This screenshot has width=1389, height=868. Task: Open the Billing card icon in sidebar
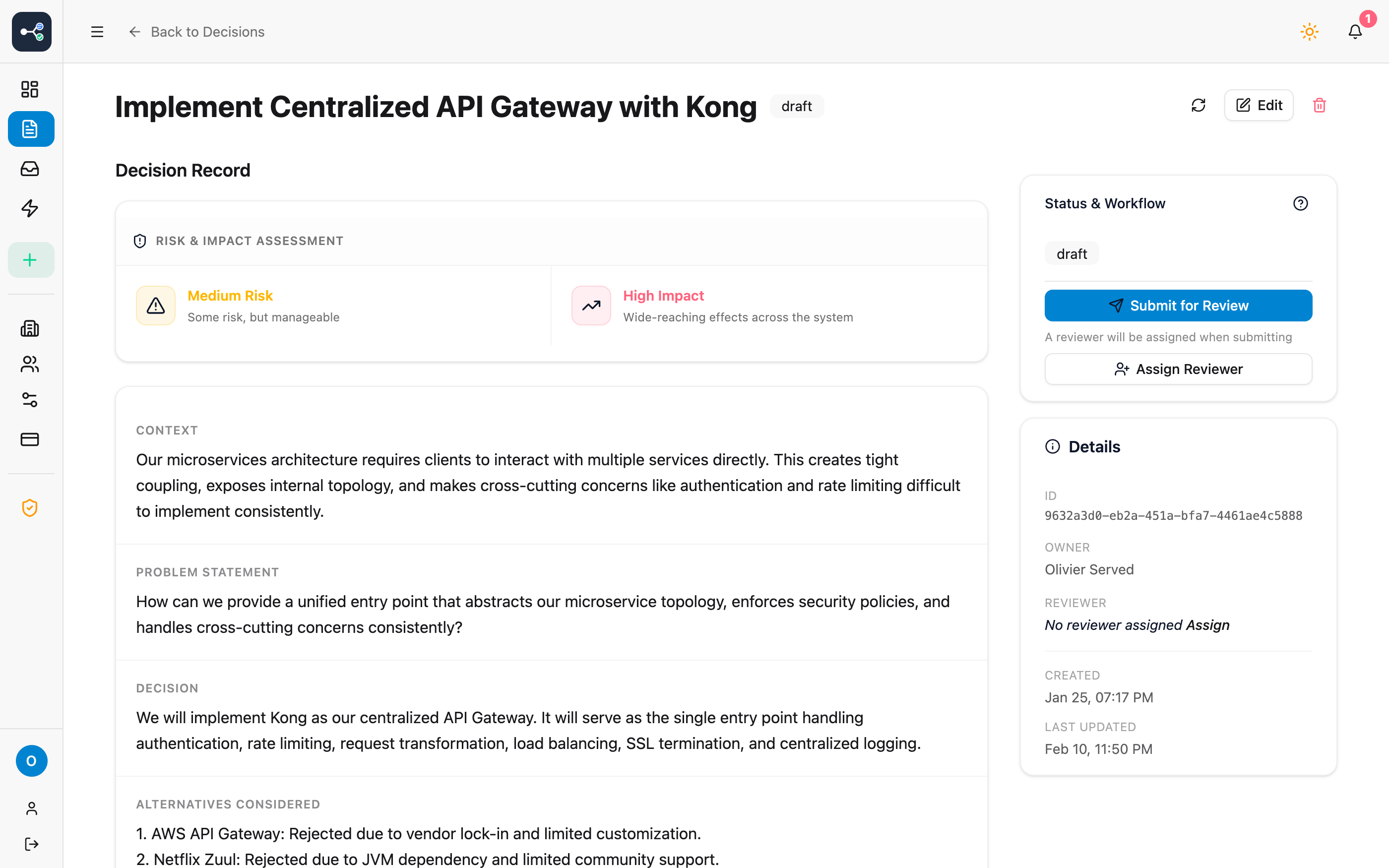[30, 440]
